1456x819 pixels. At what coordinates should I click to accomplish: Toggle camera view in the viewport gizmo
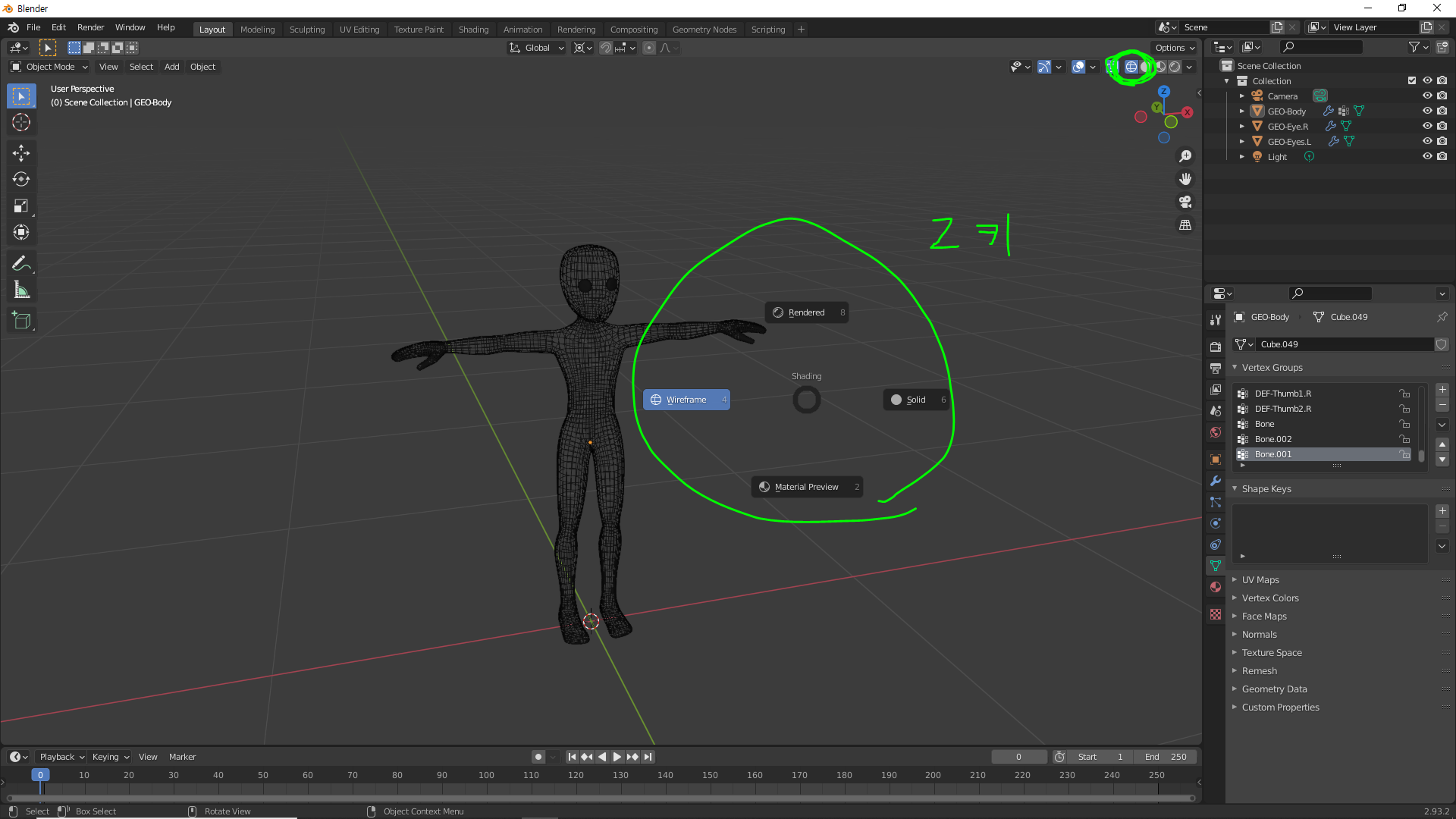(1185, 202)
